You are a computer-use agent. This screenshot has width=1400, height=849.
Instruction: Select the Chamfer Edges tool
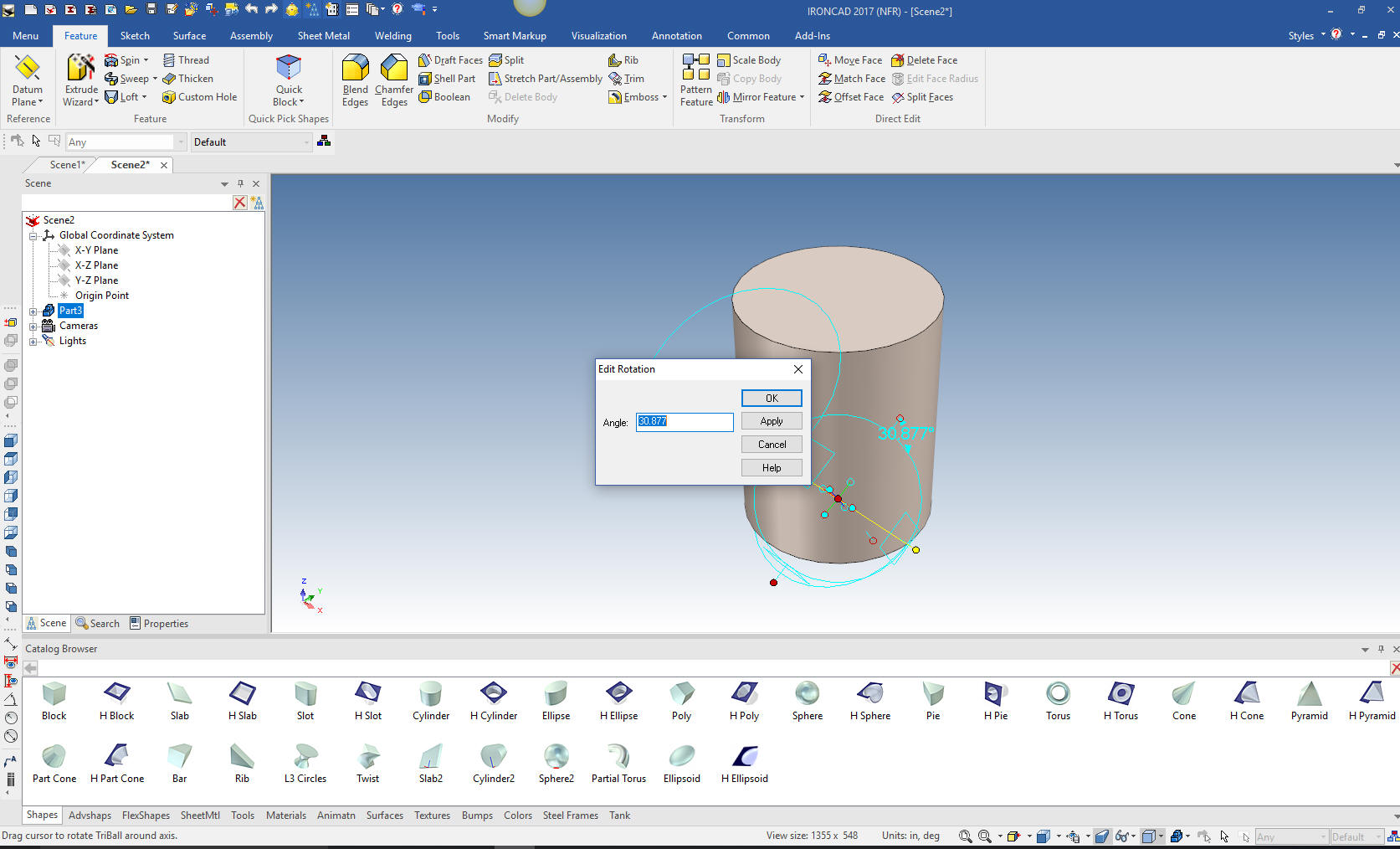click(x=393, y=69)
